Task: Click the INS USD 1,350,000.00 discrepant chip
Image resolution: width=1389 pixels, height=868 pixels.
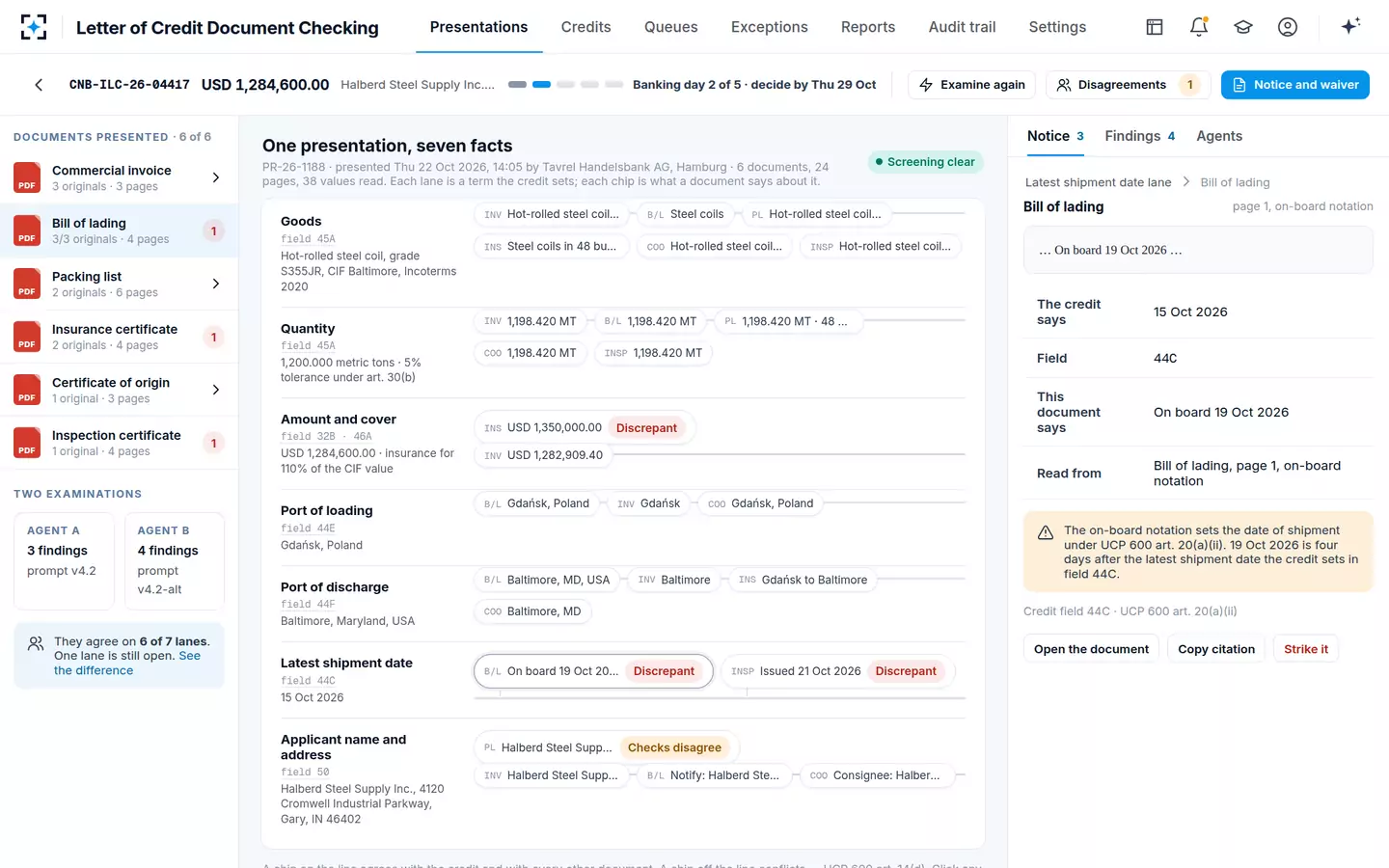Action: [x=585, y=428]
